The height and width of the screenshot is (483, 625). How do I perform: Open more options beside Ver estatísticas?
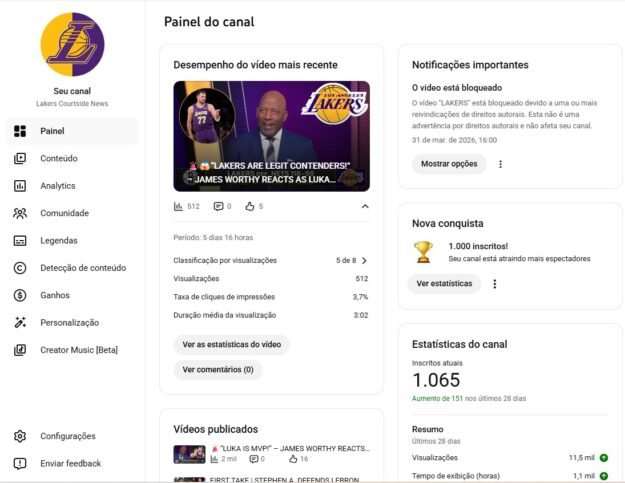495,284
